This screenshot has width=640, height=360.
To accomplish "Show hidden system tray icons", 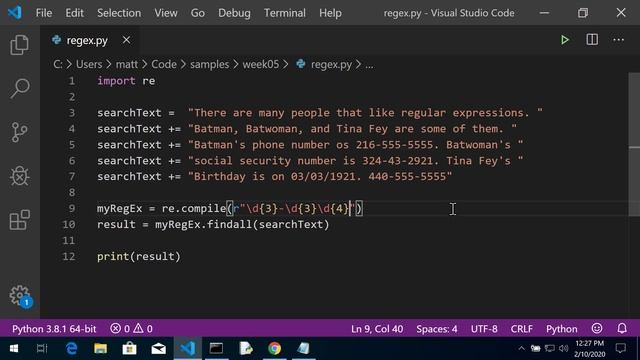I will point(521,348).
